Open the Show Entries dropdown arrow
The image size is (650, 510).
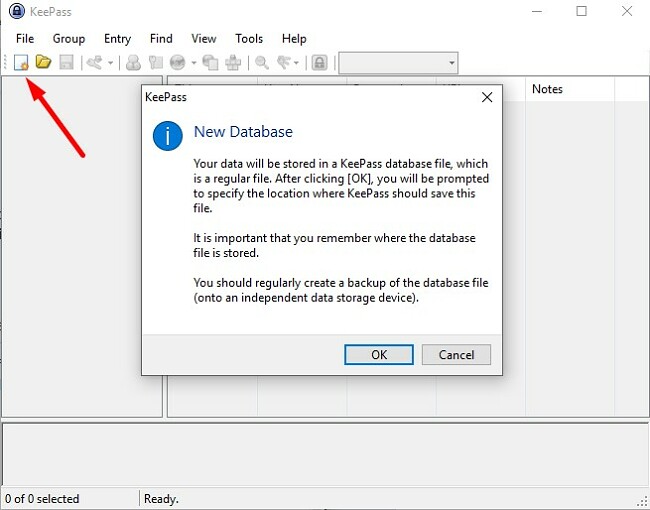click(x=296, y=63)
